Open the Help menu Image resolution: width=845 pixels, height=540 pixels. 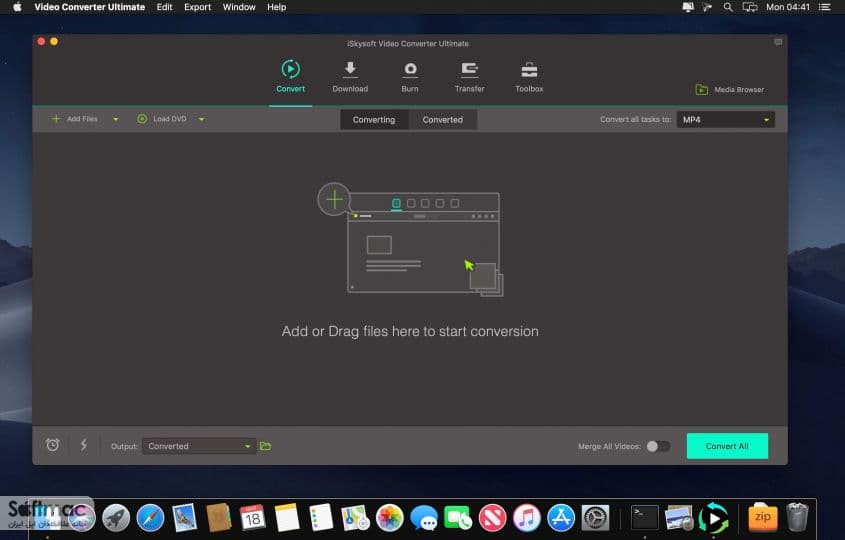tap(276, 7)
